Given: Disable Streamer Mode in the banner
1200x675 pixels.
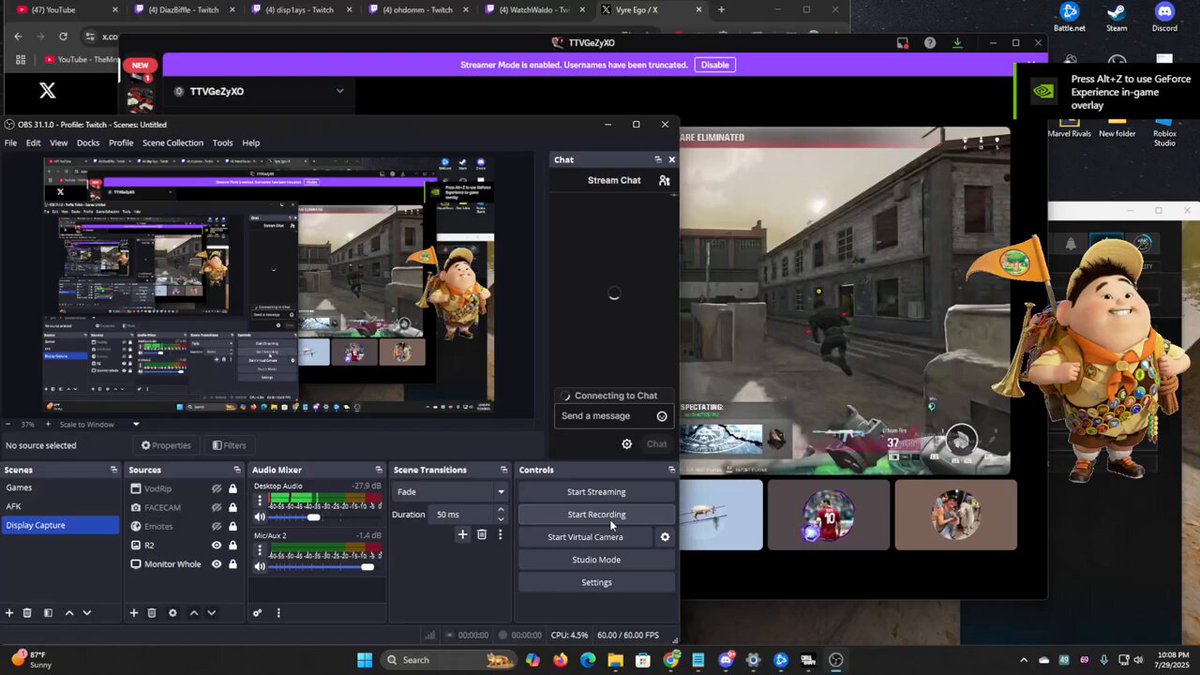Looking at the screenshot, I should 715,65.
